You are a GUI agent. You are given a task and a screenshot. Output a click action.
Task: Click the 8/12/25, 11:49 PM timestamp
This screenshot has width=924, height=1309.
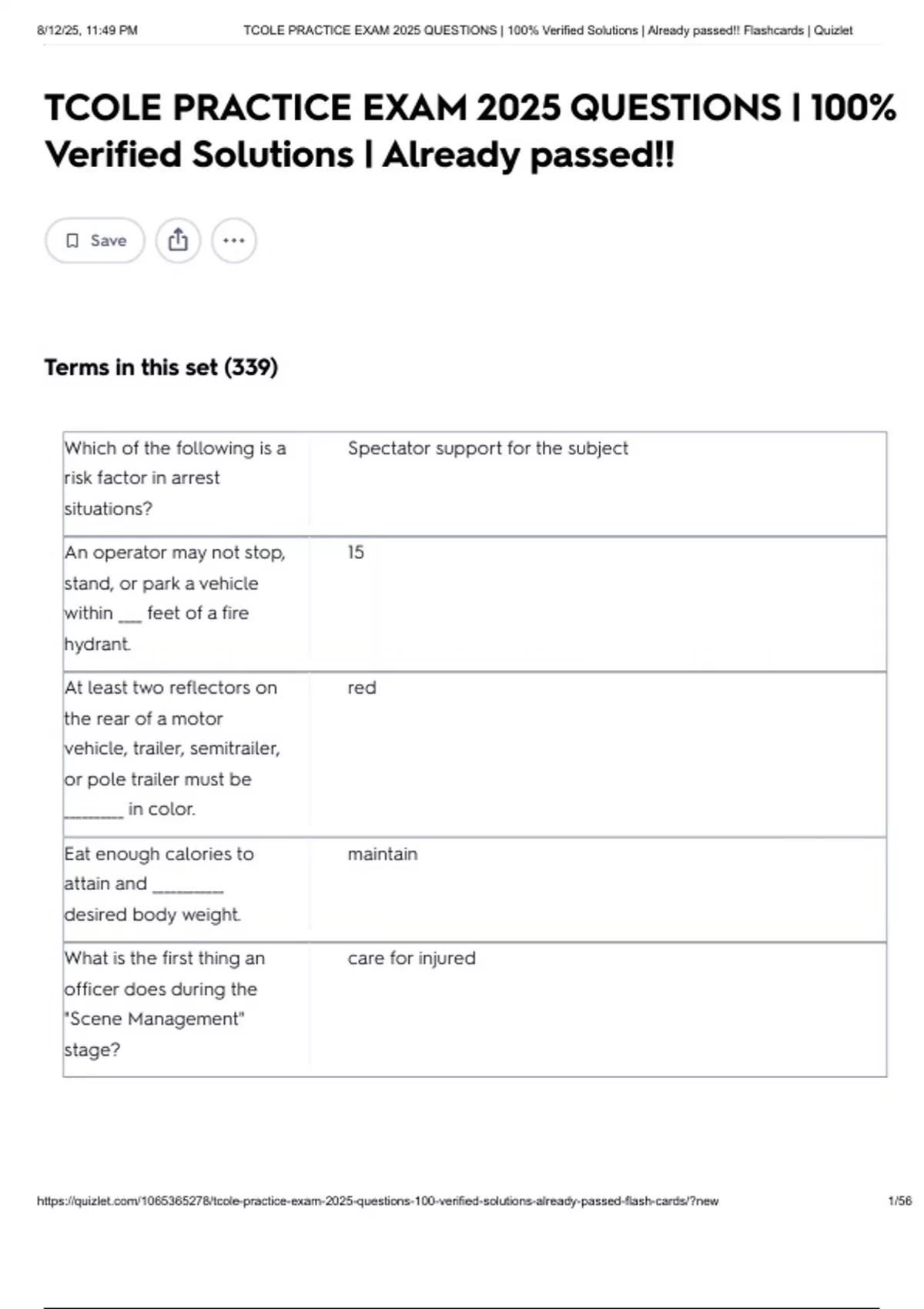tap(87, 31)
